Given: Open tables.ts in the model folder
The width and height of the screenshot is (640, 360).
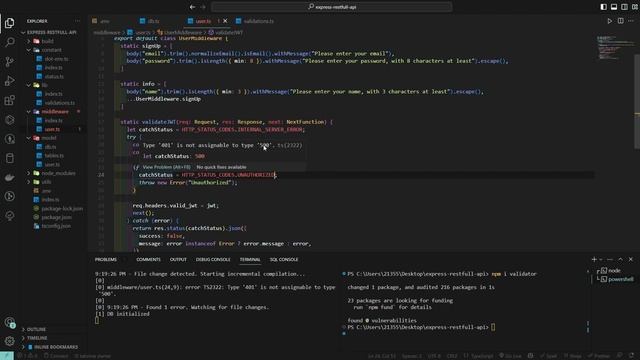Looking at the screenshot, I should click(x=54, y=156).
